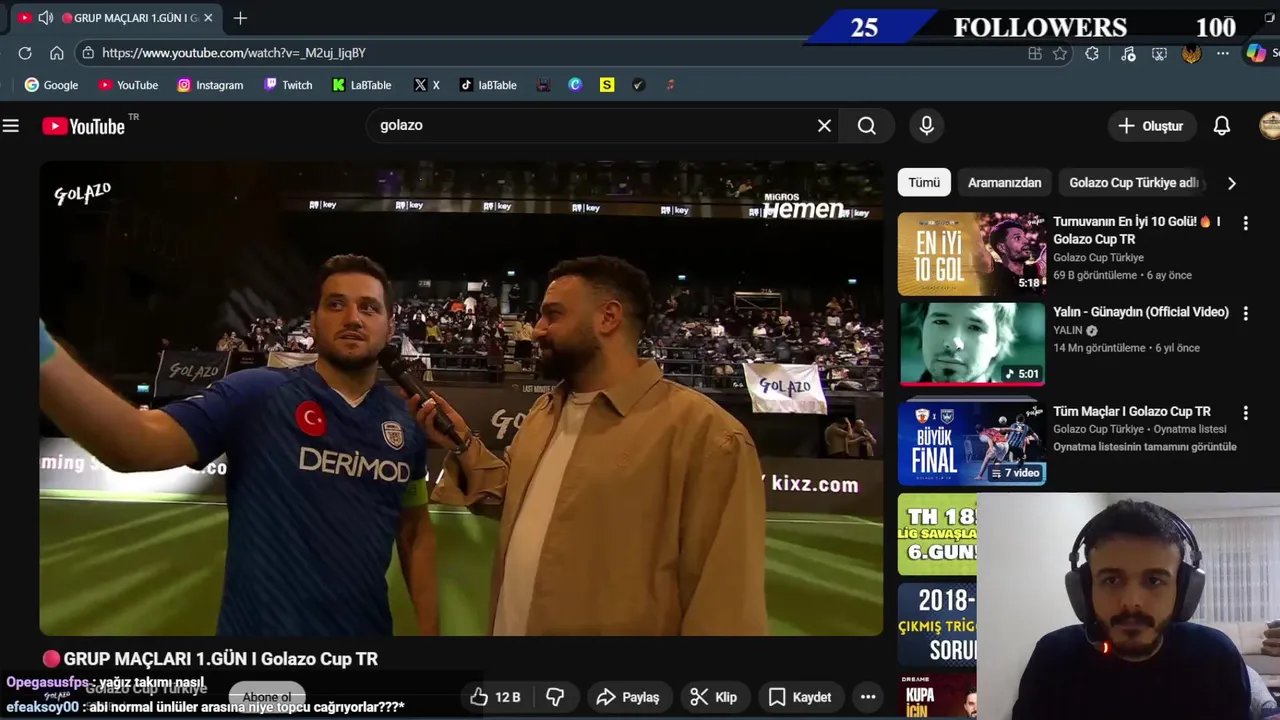This screenshot has width=1280, height=720.
Task: Open the media control music icon
Action: (x=1128, y=53)
